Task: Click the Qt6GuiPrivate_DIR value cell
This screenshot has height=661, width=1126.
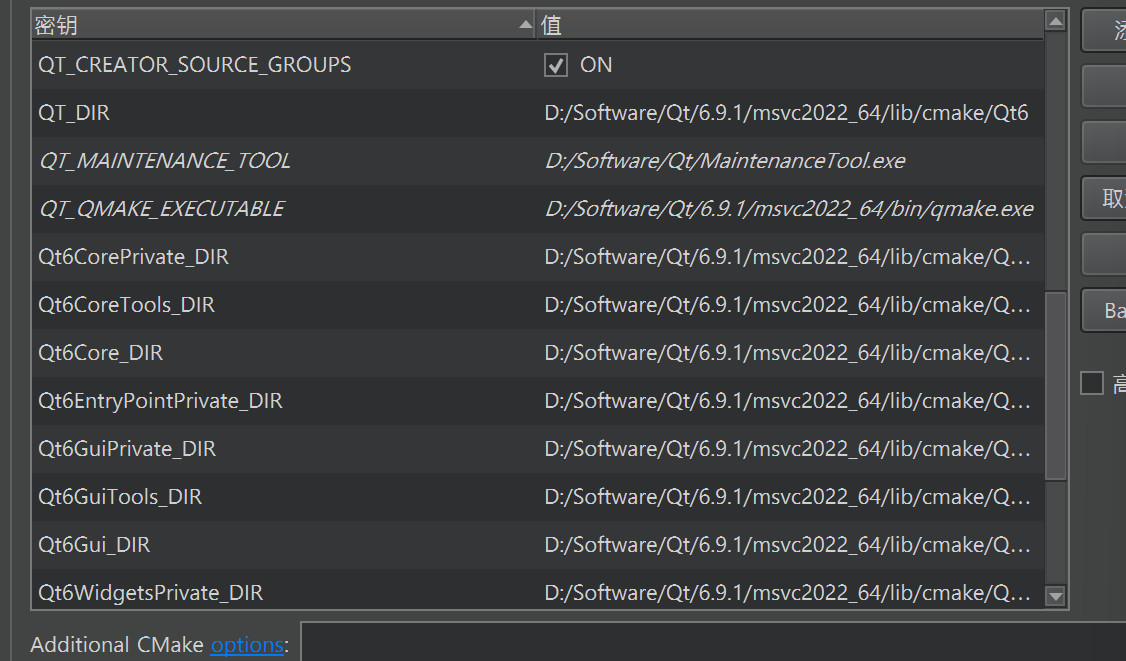Action: point(788,449)
